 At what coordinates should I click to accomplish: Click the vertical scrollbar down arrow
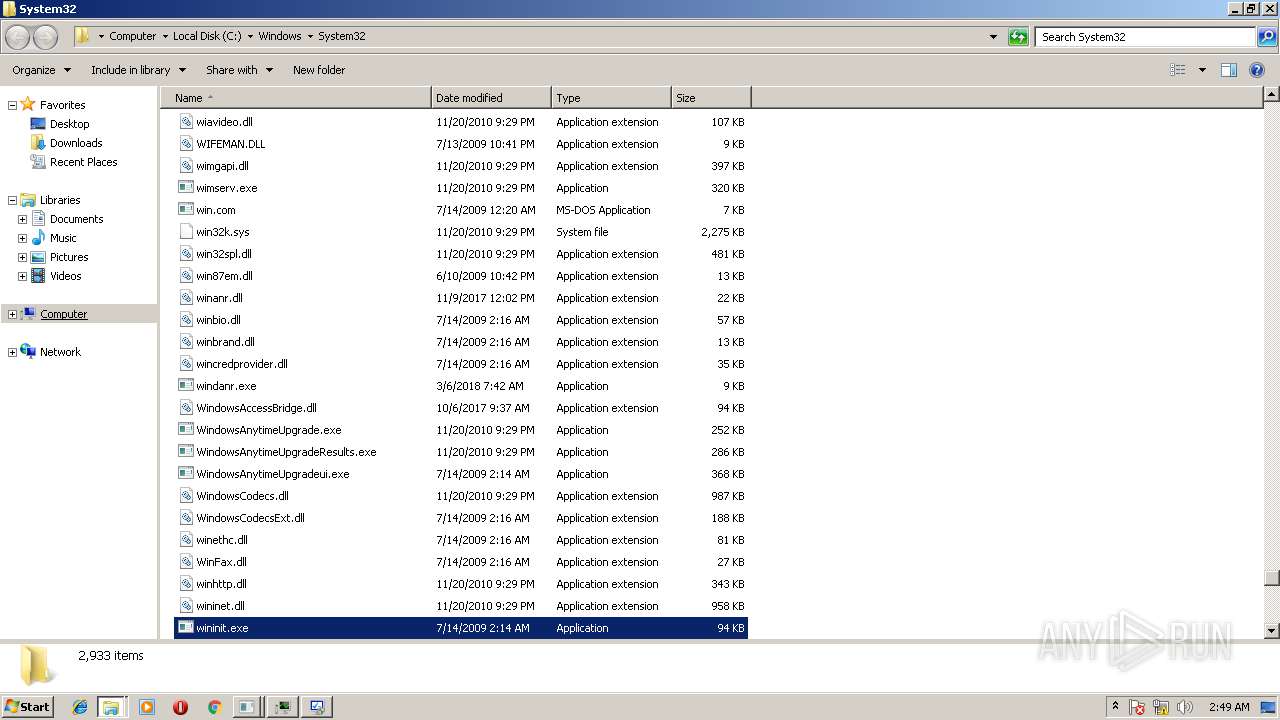coord(1271,631)
